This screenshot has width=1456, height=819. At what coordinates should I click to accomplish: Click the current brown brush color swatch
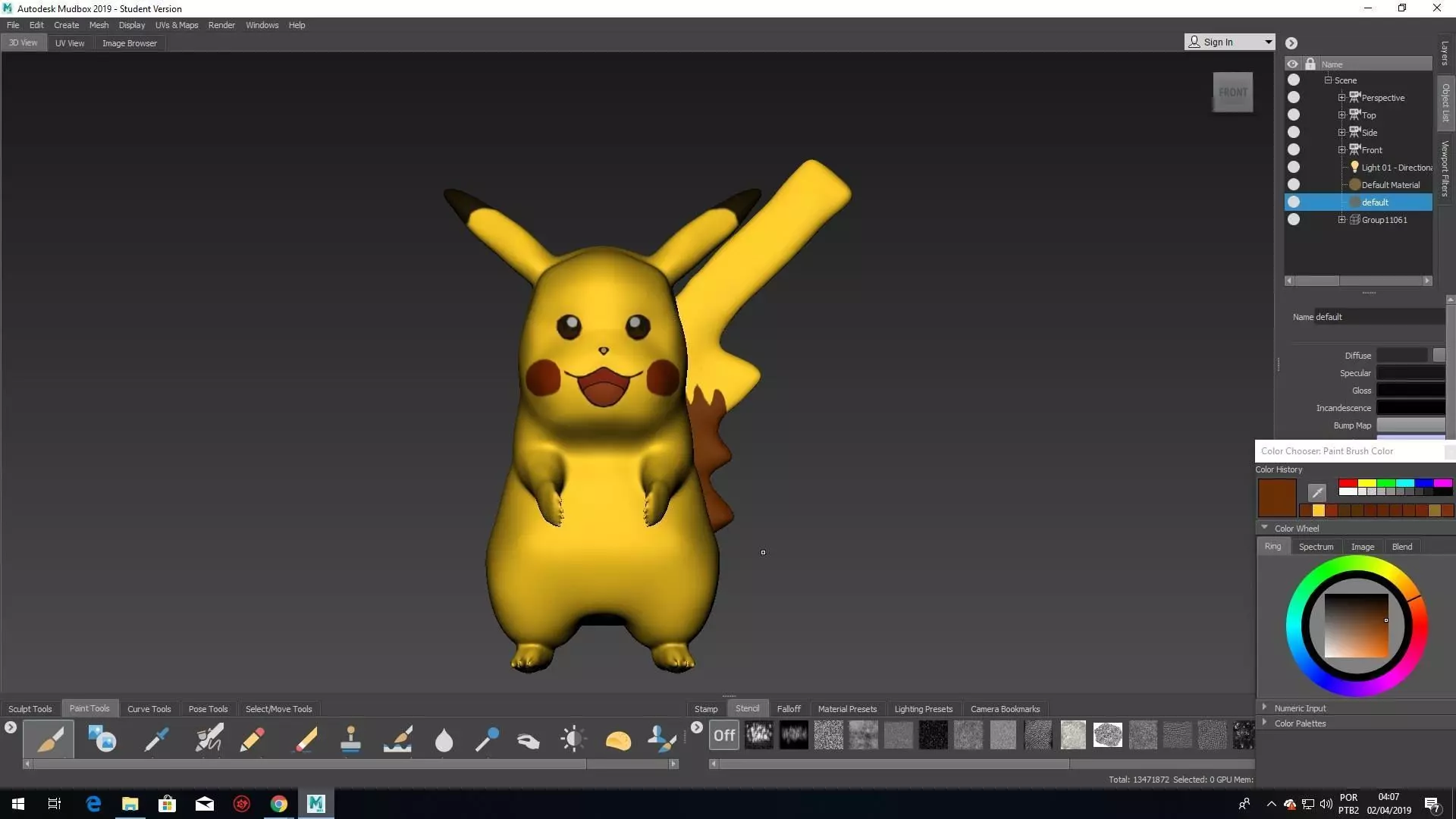1277,497
